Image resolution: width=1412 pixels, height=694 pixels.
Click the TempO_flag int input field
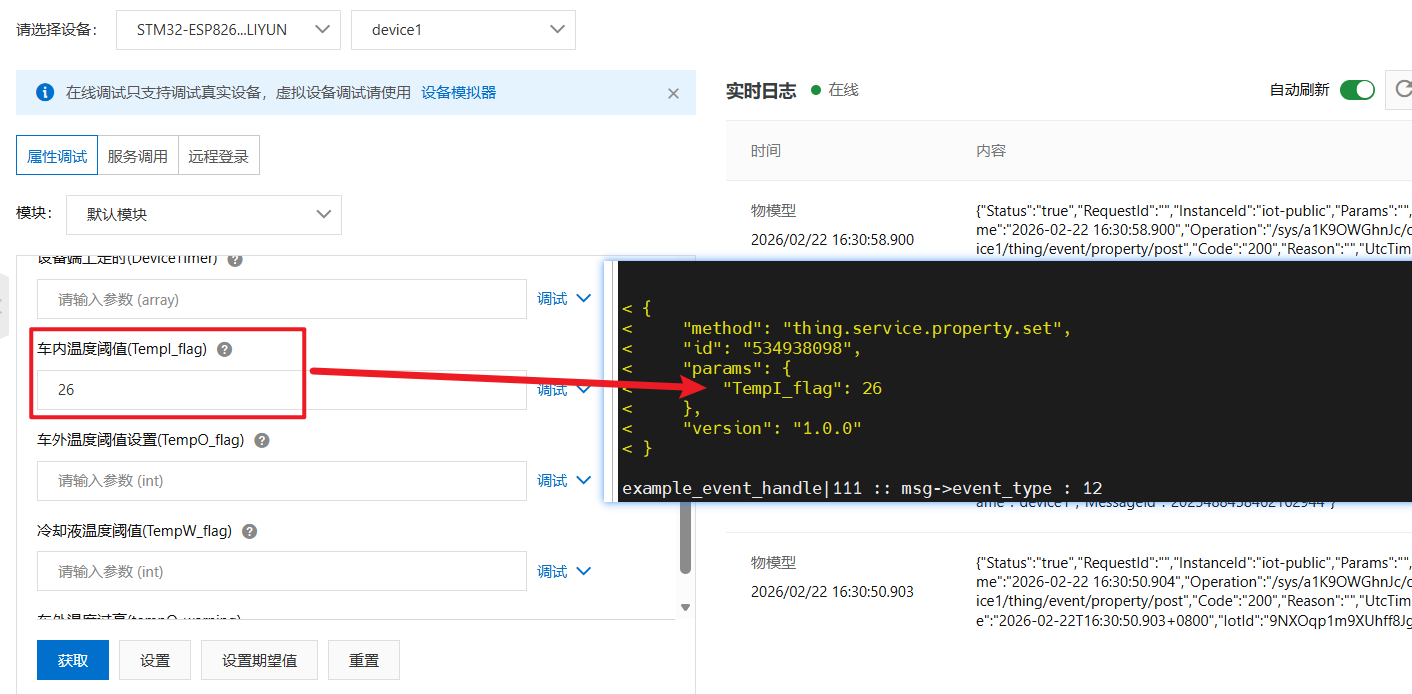point(282,481)
